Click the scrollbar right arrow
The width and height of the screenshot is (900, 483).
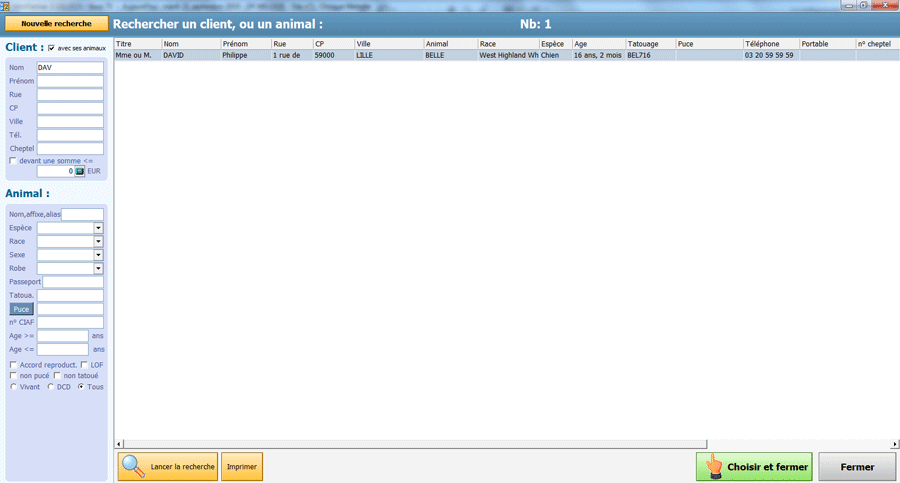click(x=895, y=444)
